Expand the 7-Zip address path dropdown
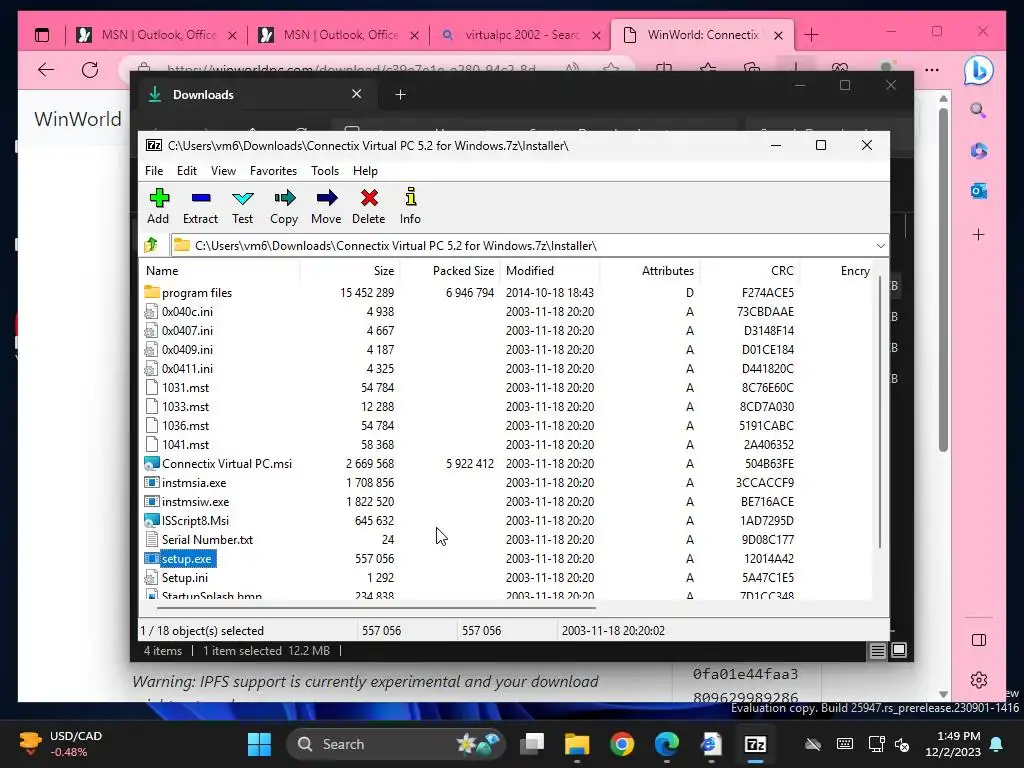 pos(880,246)
